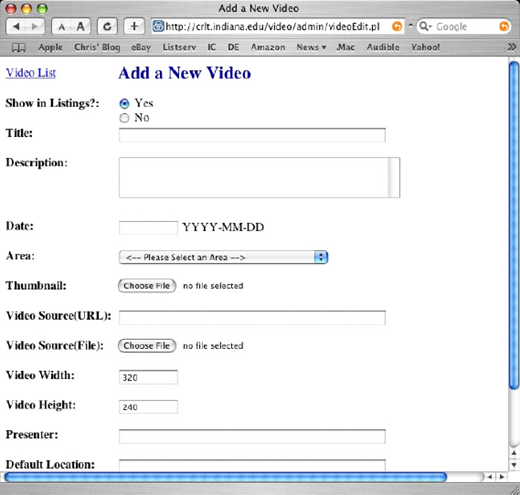Click the URL address bar text
Screen dimensions: 520x495
[x=272, y=26]
